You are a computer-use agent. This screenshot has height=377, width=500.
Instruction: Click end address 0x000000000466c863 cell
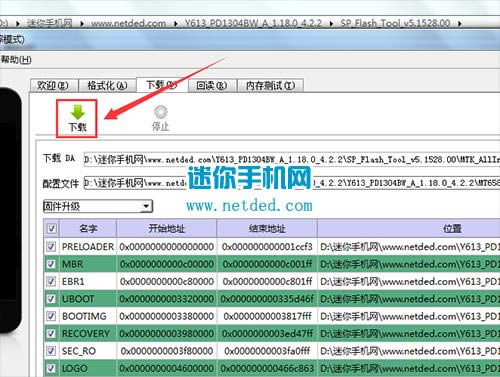coord(267,368)
